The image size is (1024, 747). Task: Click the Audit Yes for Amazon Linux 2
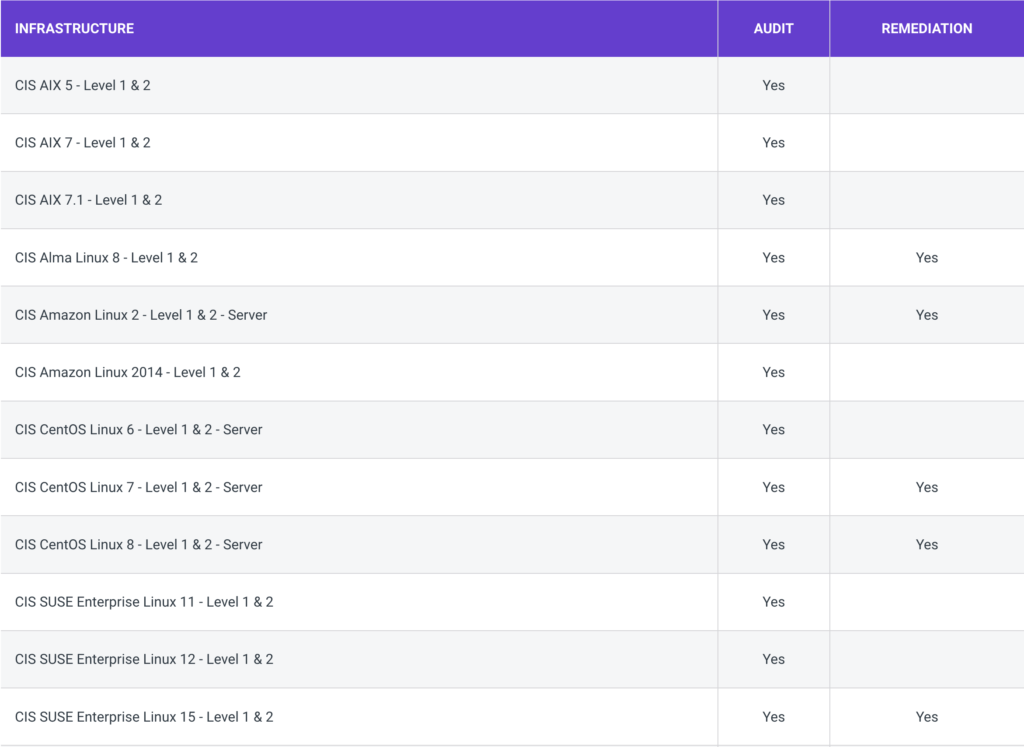(773, 315)
